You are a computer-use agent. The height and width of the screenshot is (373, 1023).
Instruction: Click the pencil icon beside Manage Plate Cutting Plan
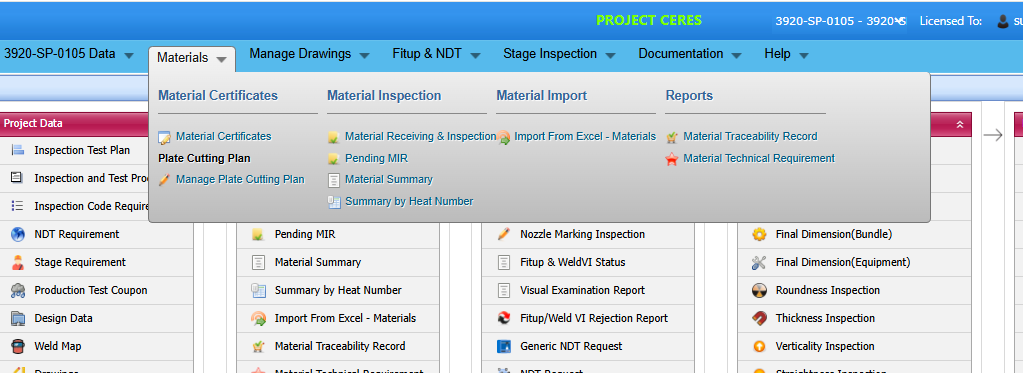(164, 180)
